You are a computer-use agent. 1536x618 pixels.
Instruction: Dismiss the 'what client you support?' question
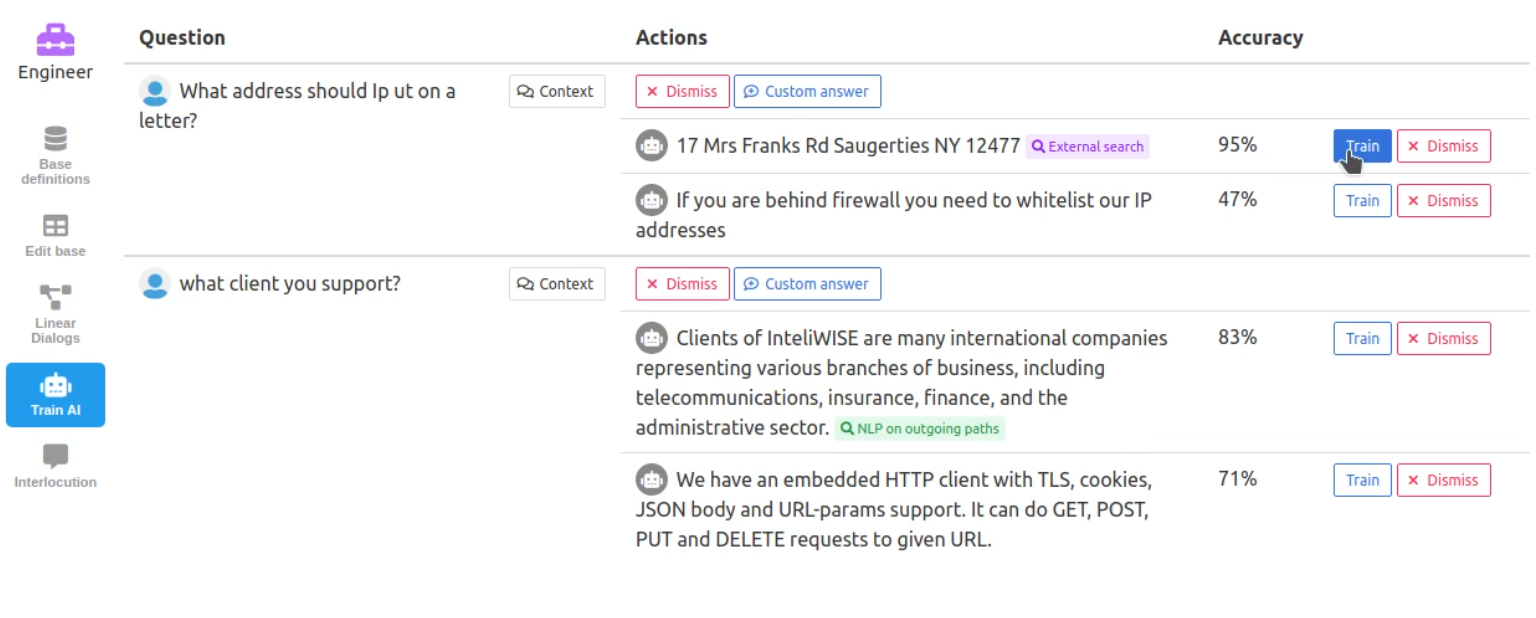click(681, 284)
